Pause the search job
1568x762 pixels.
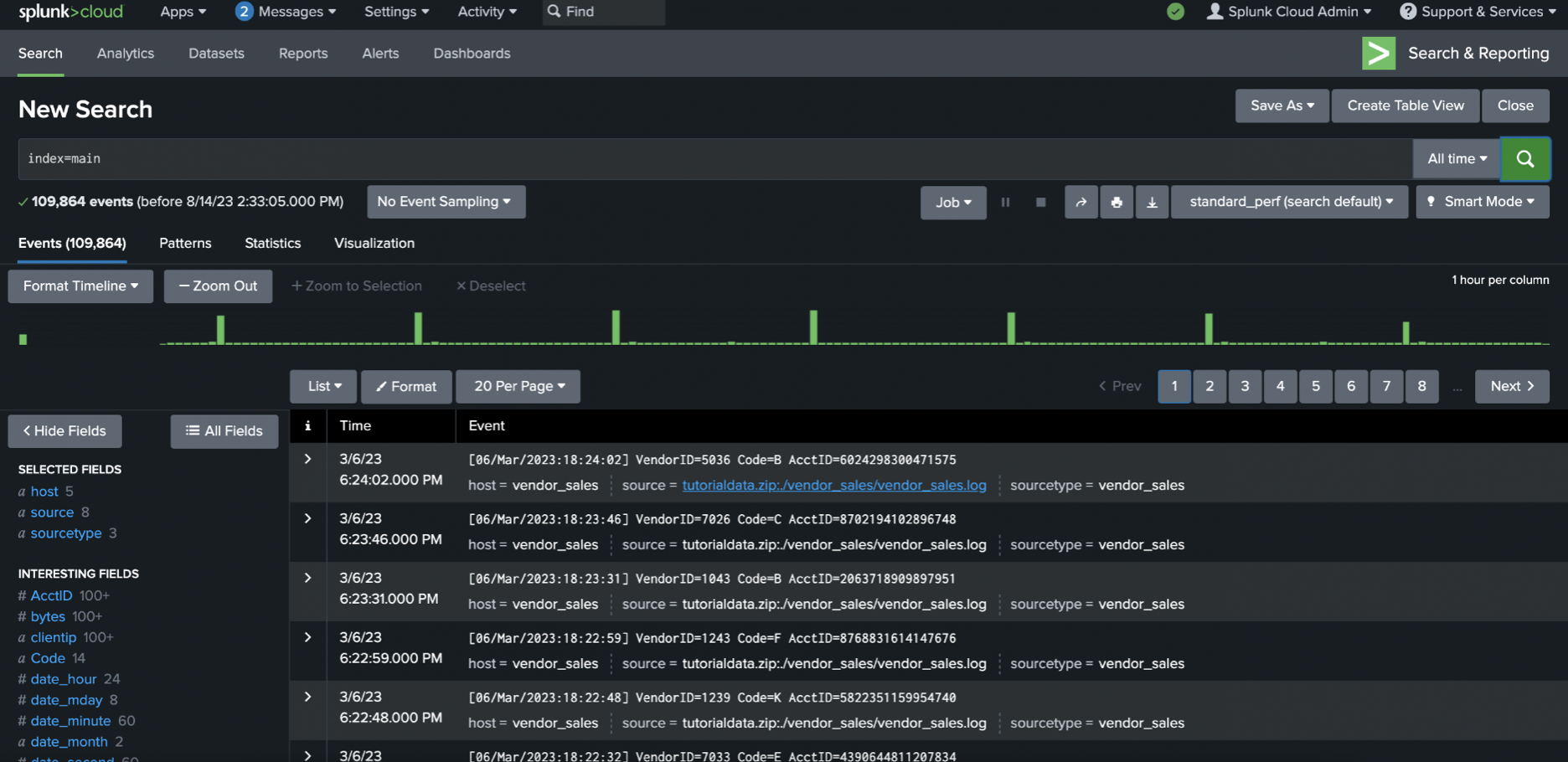point(1005,202)
